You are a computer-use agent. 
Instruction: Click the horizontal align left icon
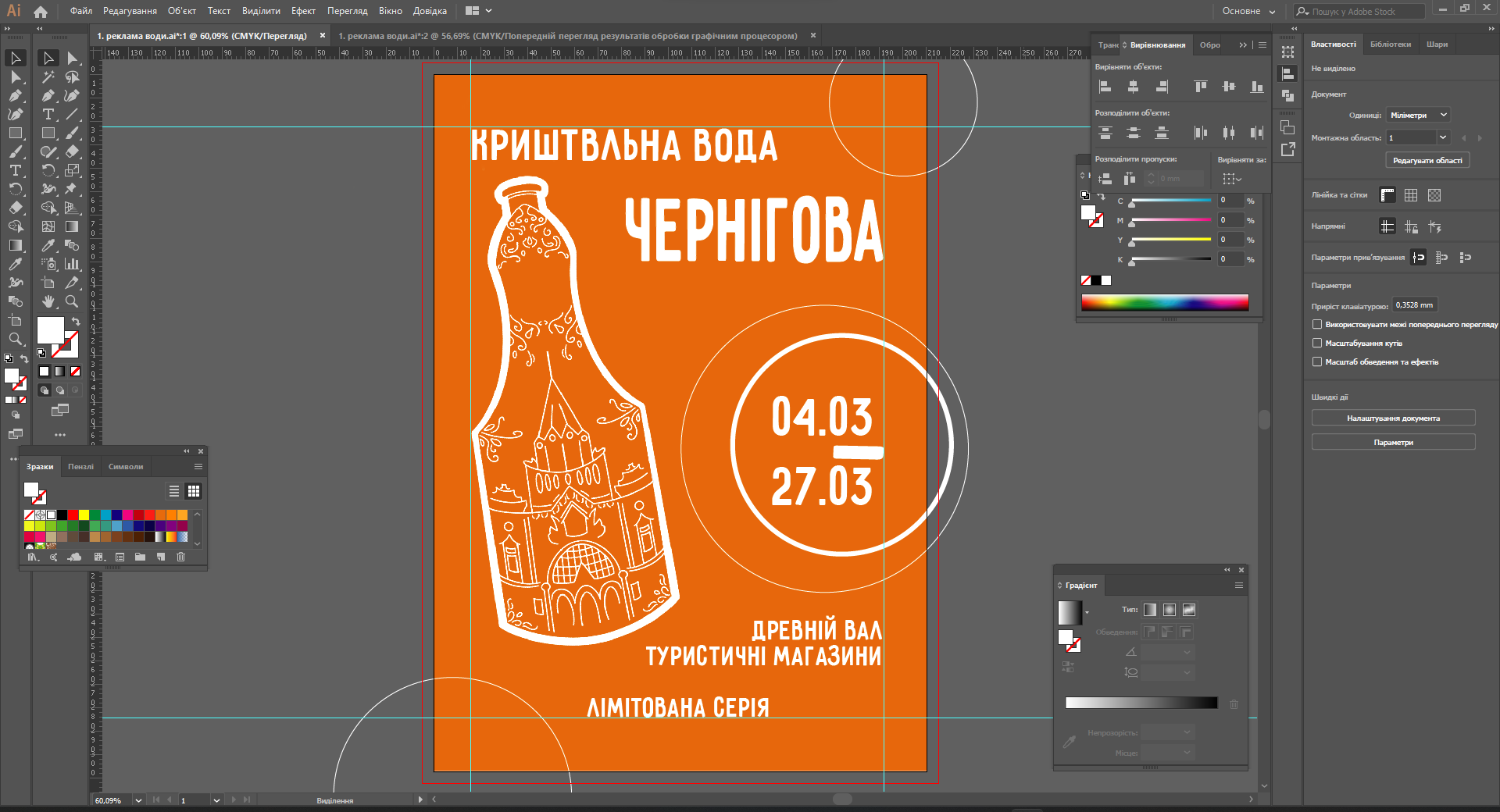1105,87
